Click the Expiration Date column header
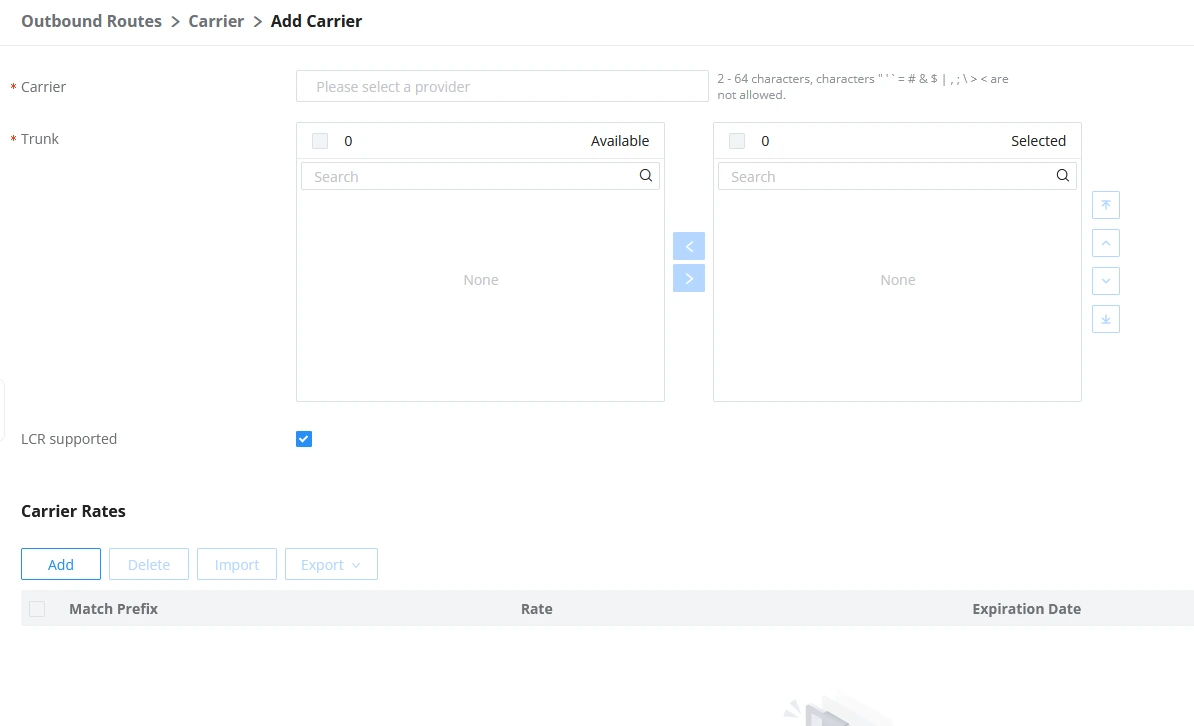This screenshot has width=1194, height=726. click(x=1026, y=609)
